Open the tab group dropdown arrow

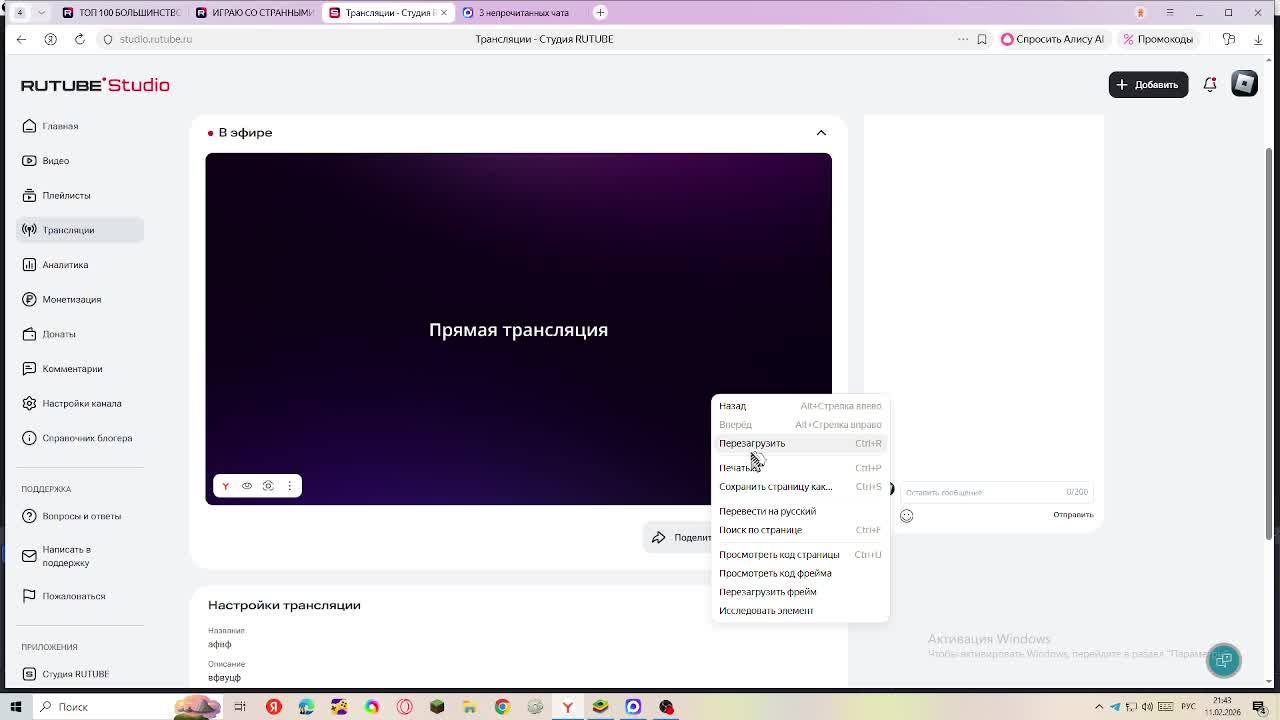coord(41,12)
